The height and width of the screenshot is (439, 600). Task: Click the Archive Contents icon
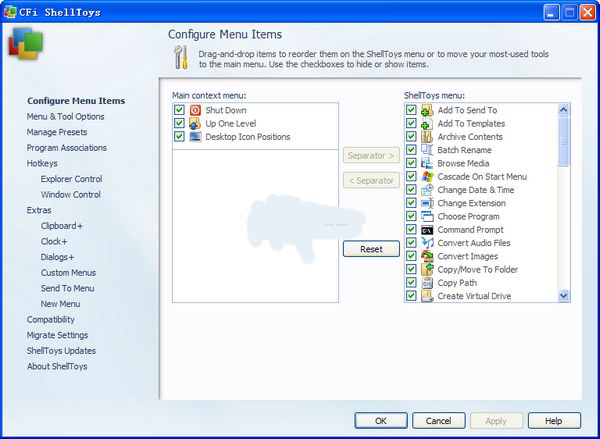427,137
